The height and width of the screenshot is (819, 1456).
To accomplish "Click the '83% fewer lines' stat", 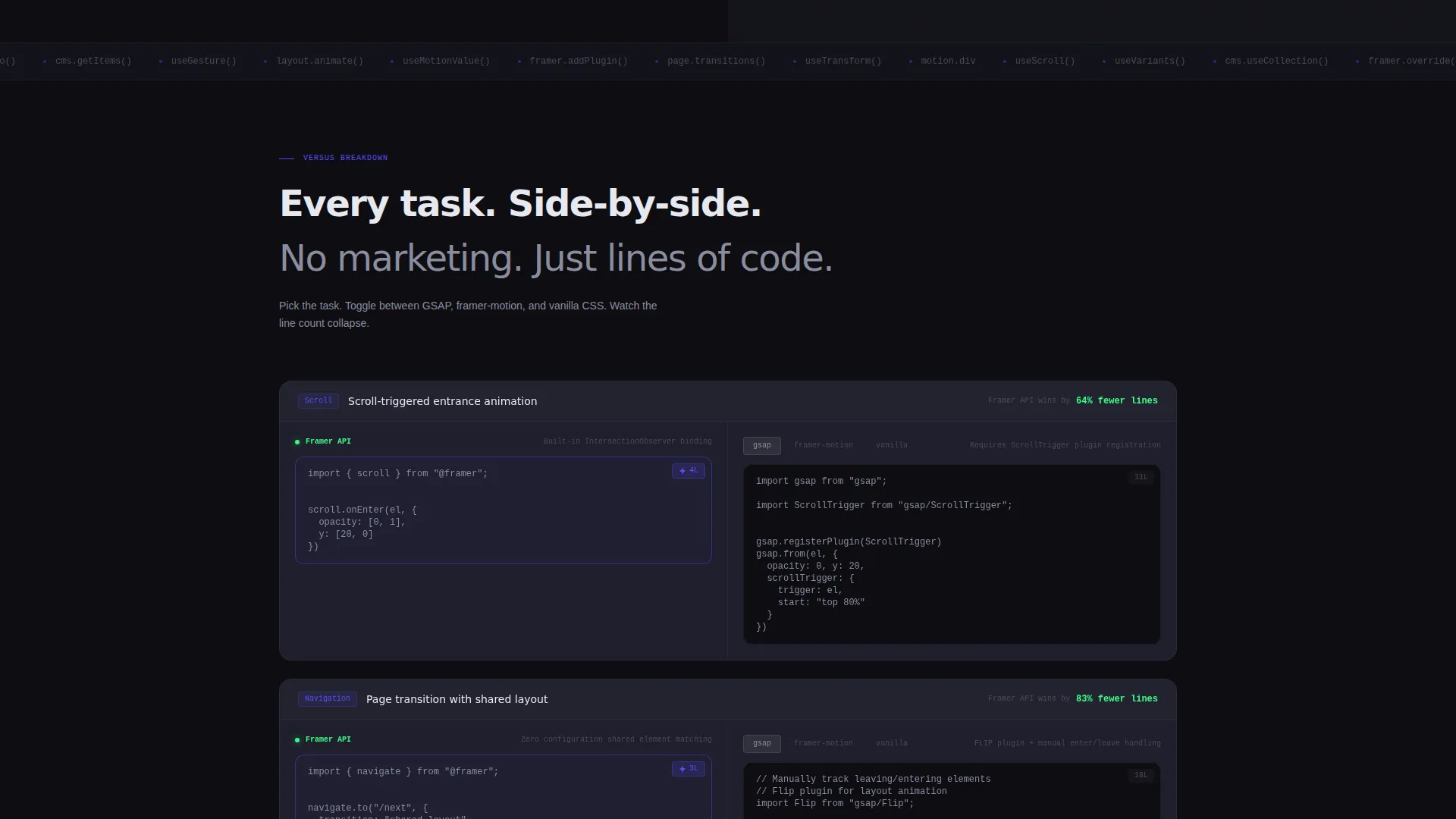I will click(1116, 698).
